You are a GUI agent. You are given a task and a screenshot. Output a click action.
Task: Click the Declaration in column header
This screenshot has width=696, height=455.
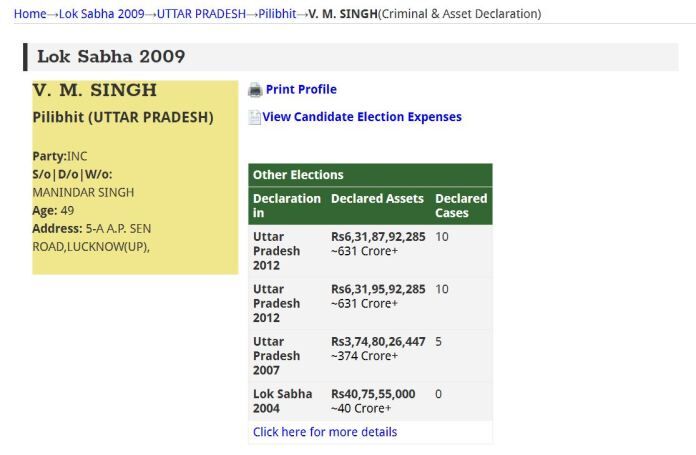(286, 205)
